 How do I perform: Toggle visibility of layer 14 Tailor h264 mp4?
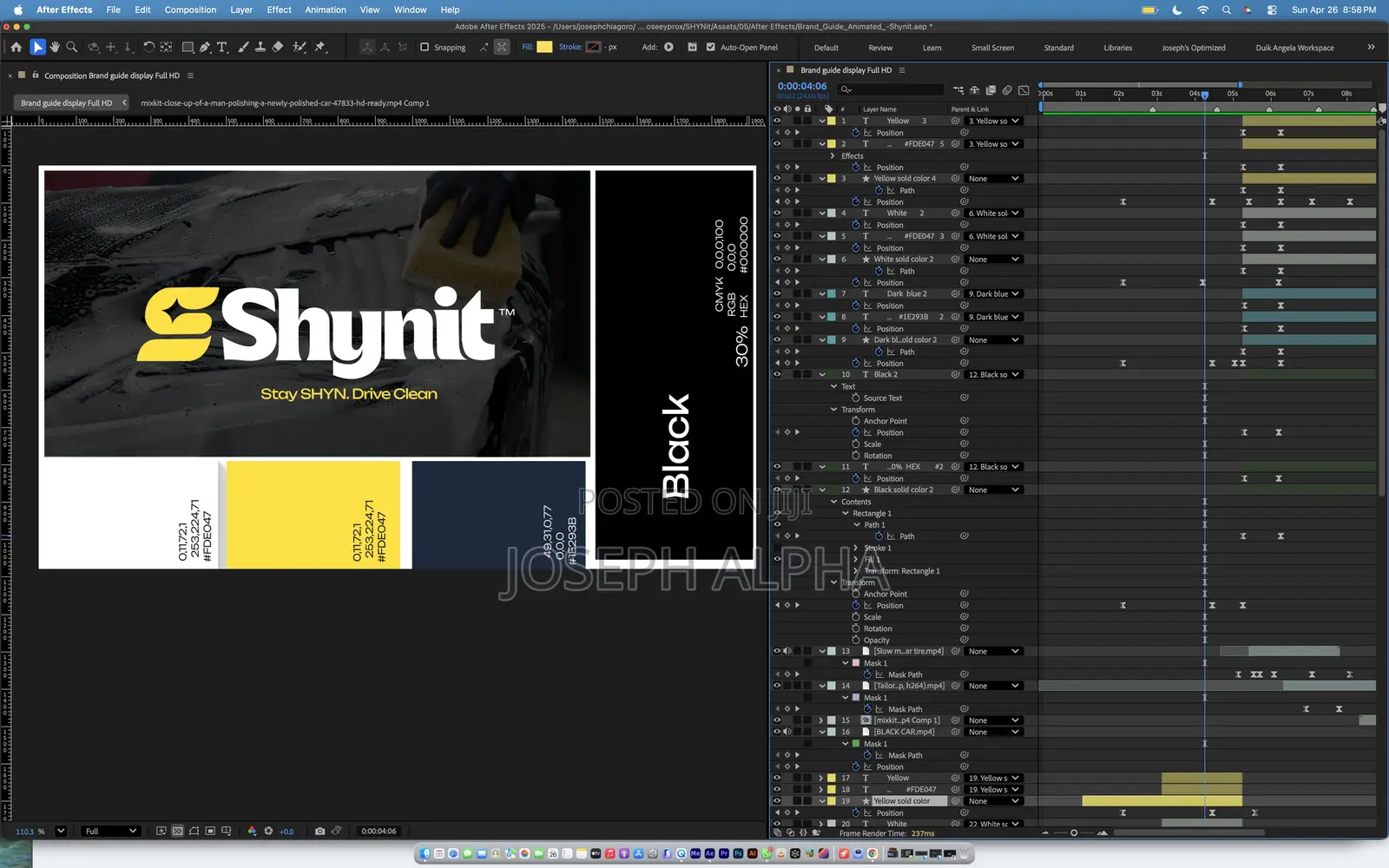[x=777, y=686]
